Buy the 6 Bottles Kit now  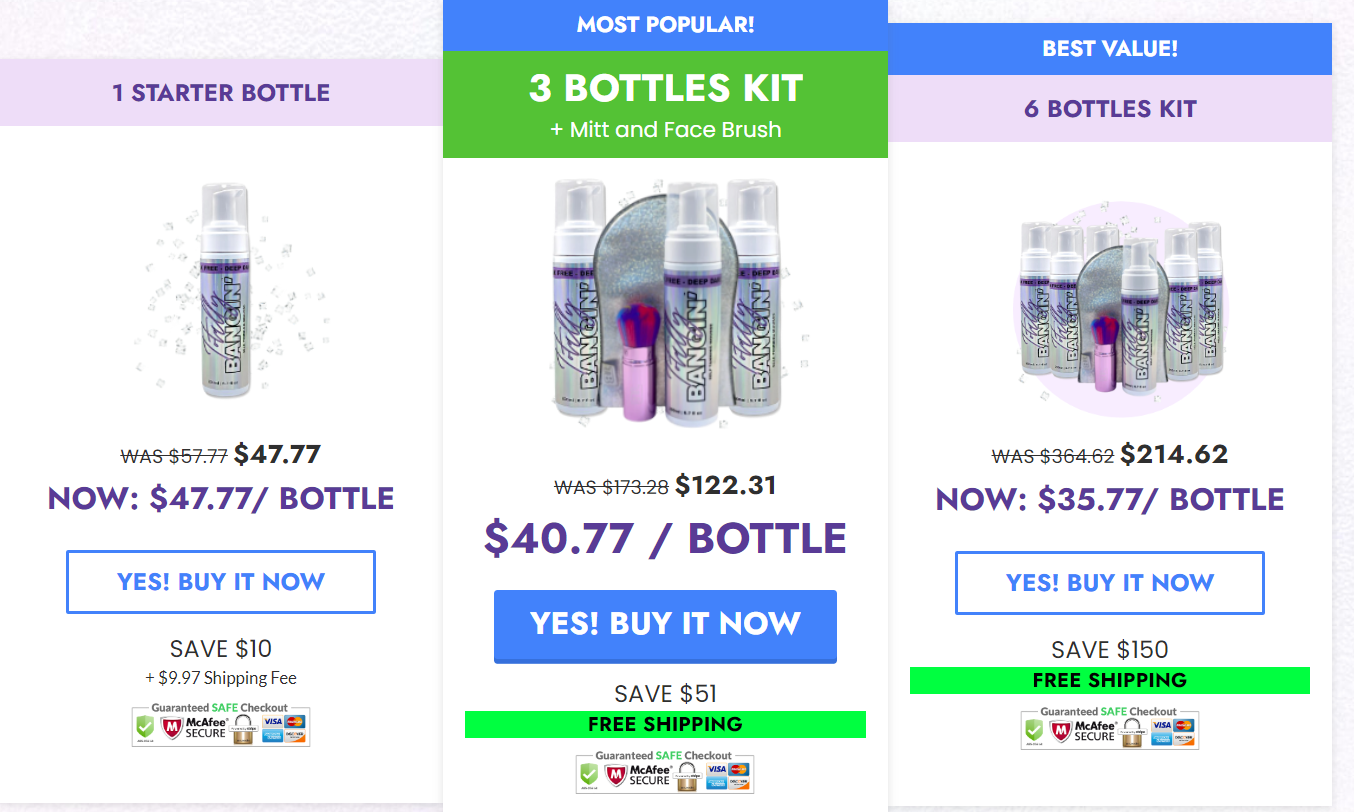pos(1109,583)
